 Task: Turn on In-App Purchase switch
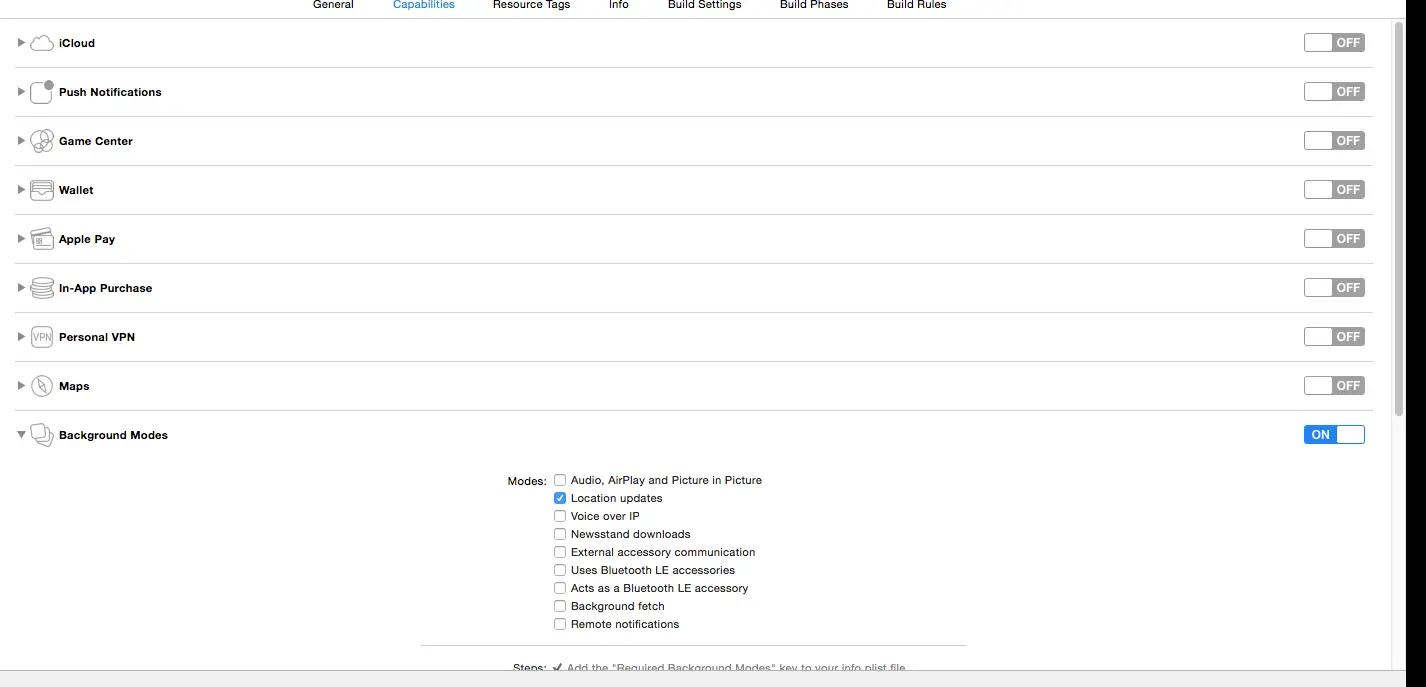[x=1334, y=288]
